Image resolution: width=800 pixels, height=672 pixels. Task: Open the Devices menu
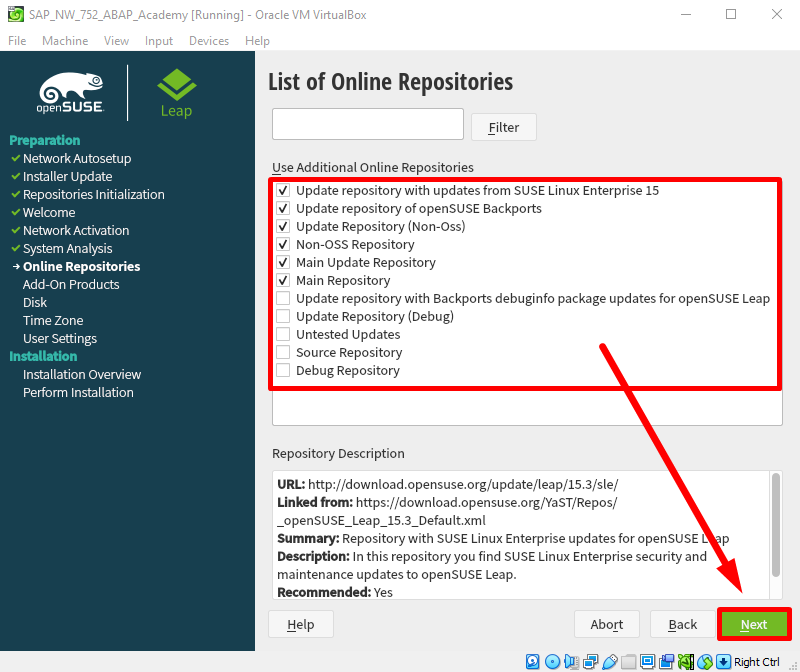(x=209, y=41)
